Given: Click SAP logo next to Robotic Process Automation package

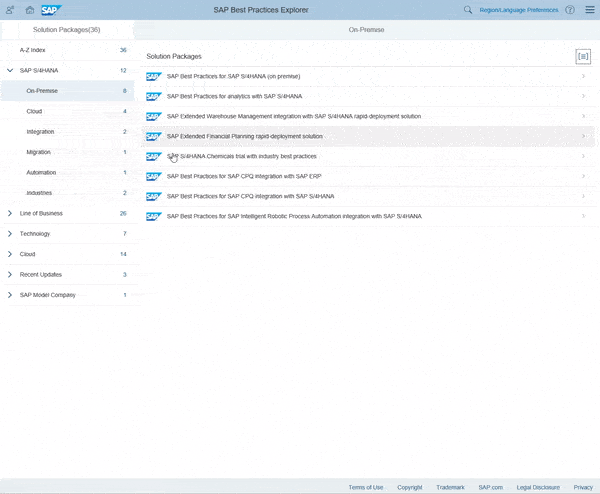Looking at the screenshot, I should tap(154, 217).
